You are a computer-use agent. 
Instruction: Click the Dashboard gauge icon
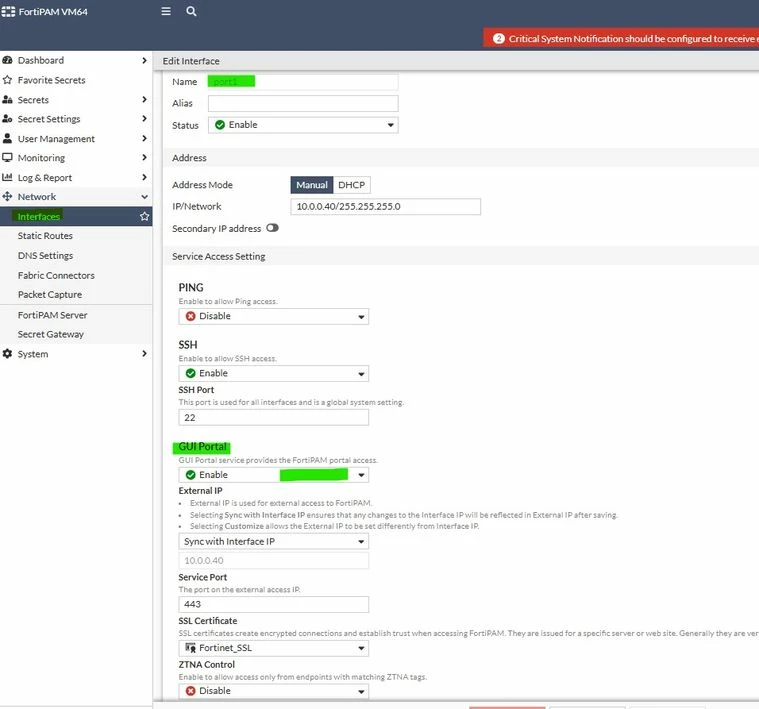coord(7,60)
